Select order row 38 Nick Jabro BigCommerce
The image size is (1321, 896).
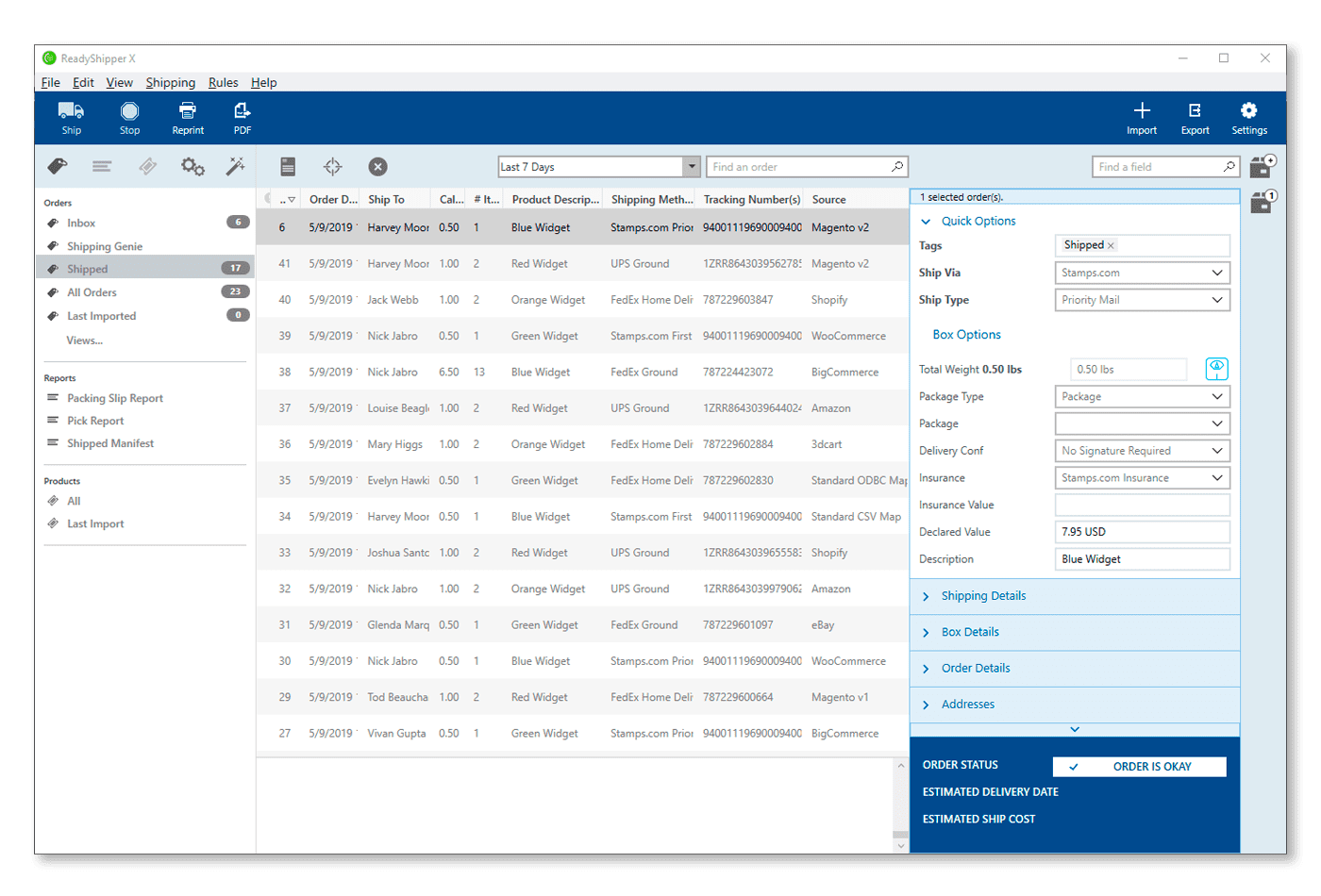tap(582, 373)
